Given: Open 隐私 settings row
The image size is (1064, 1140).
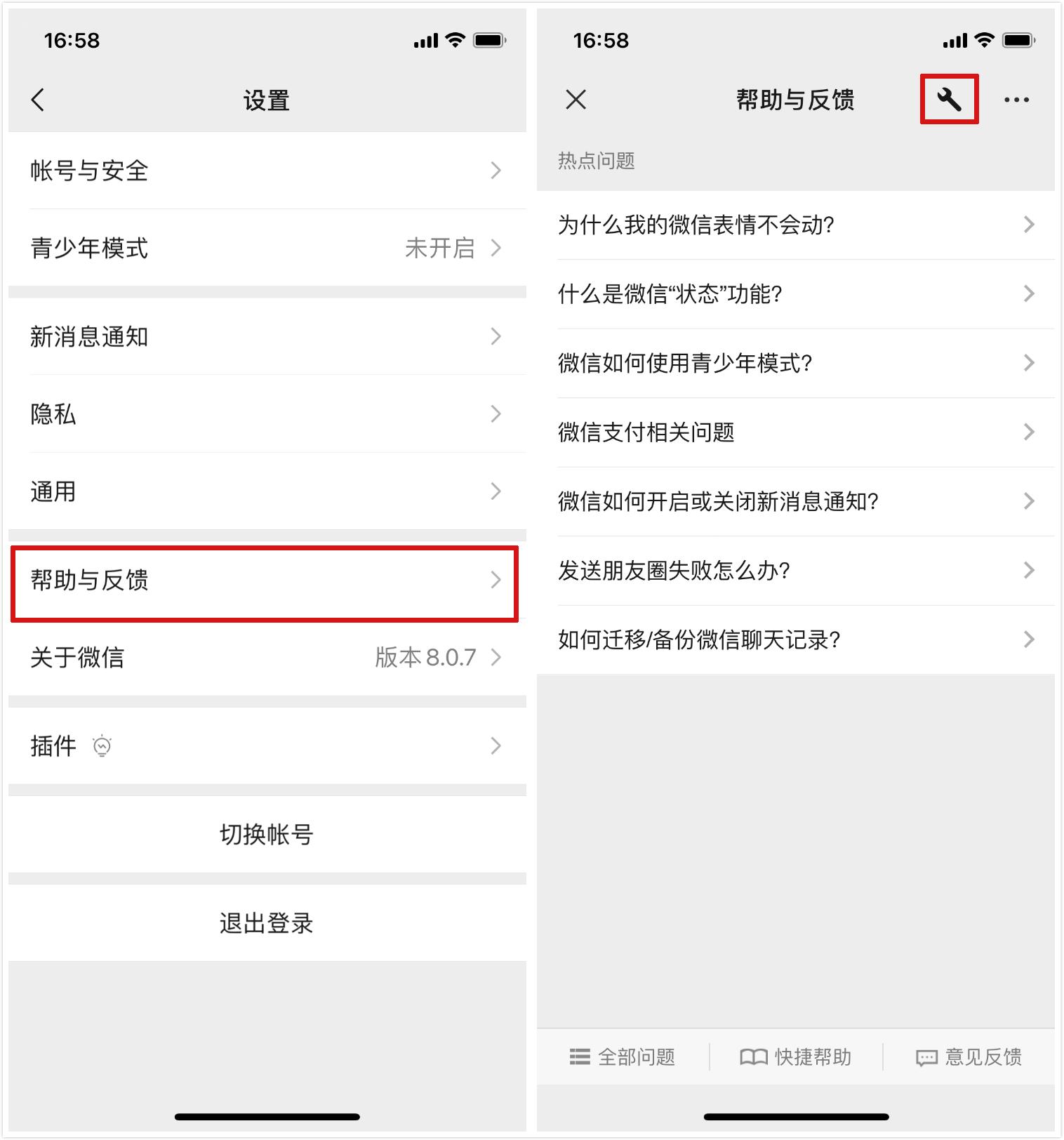Looking at the screenshot, I should point(267,413).
